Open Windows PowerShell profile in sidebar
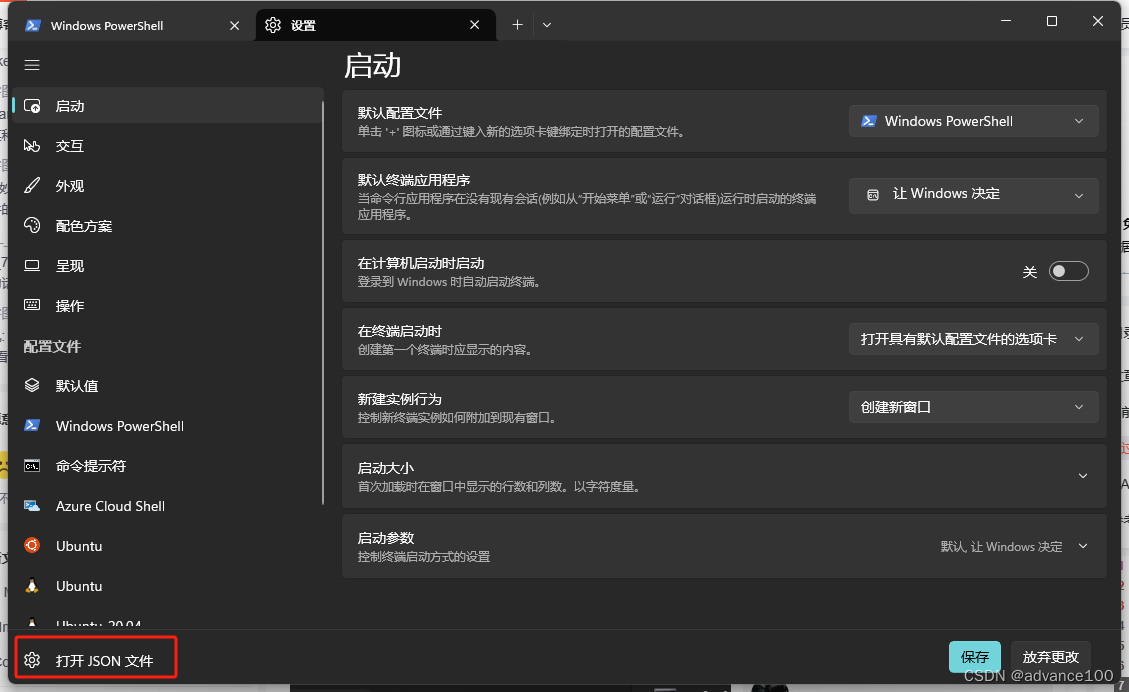This screenshot has width=1129, height=692. (x=168, y=426)
